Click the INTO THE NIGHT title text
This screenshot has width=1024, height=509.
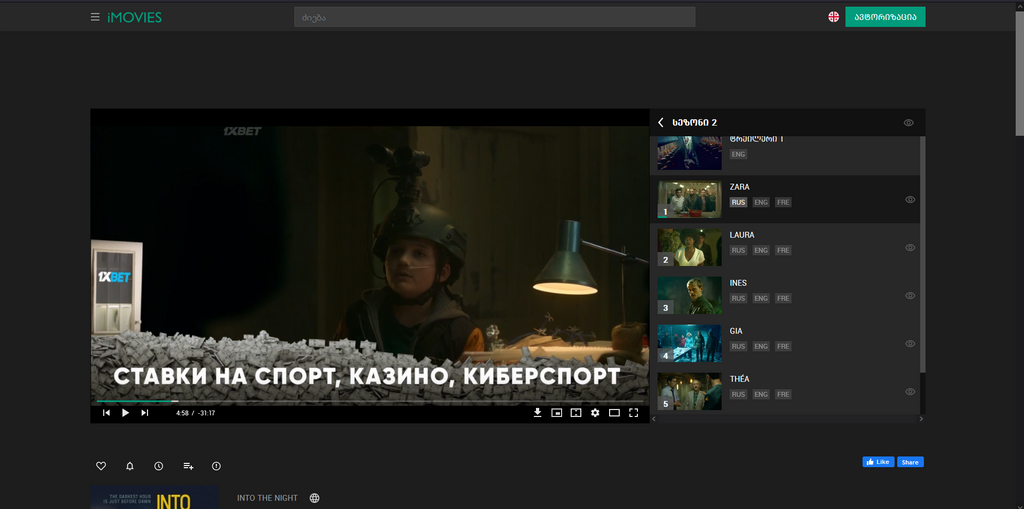267,498
